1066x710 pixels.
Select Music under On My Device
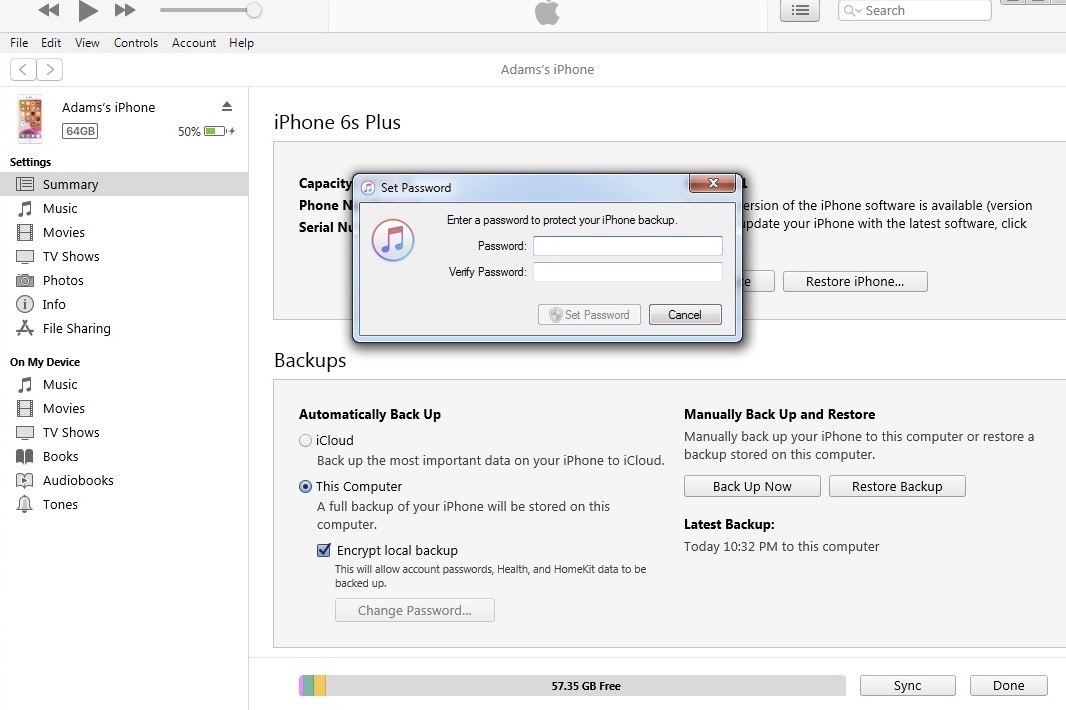pyautogui.click(x=124, y=384)
